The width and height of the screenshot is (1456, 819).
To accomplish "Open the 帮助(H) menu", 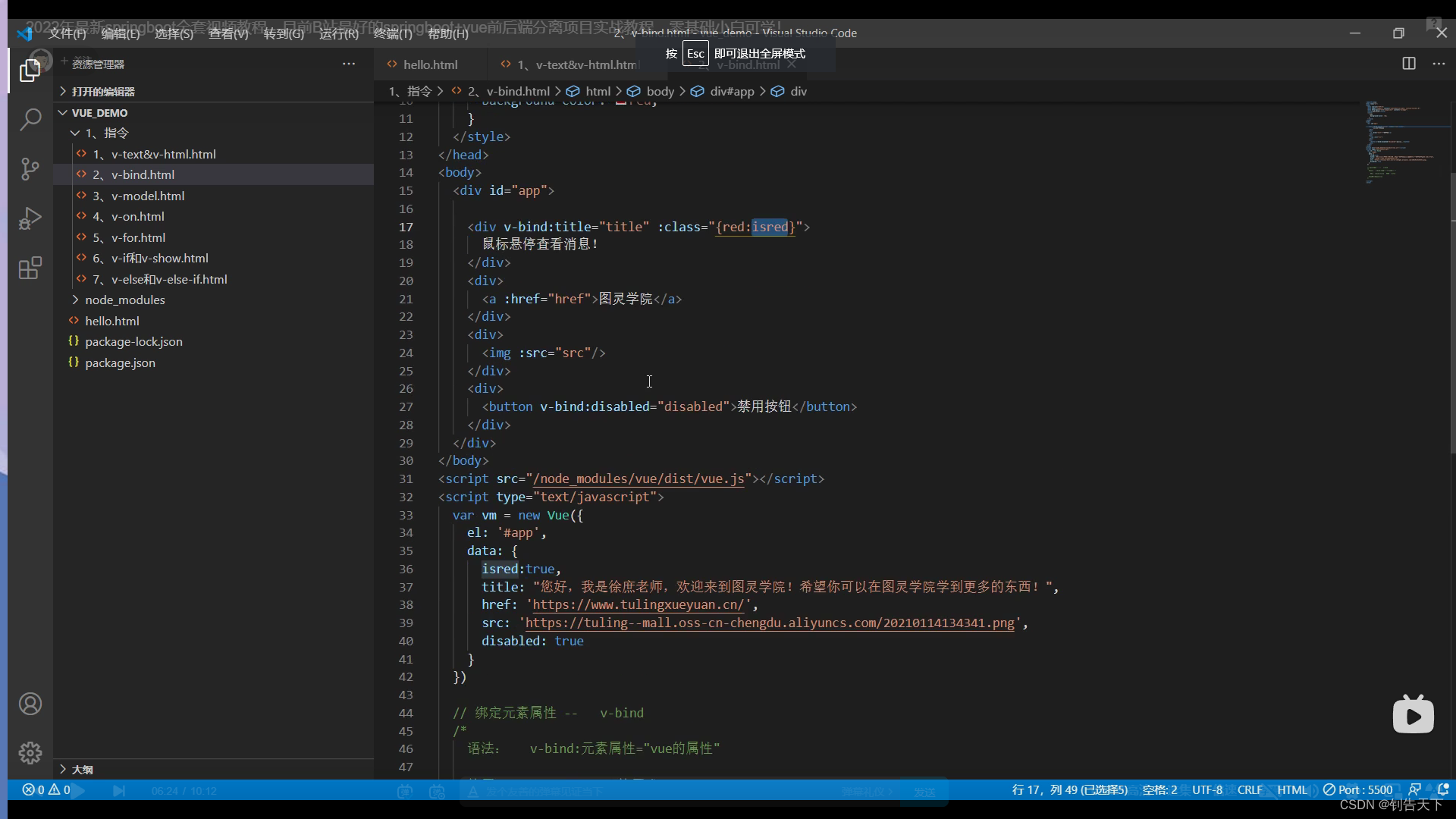I will pos(447,33).
